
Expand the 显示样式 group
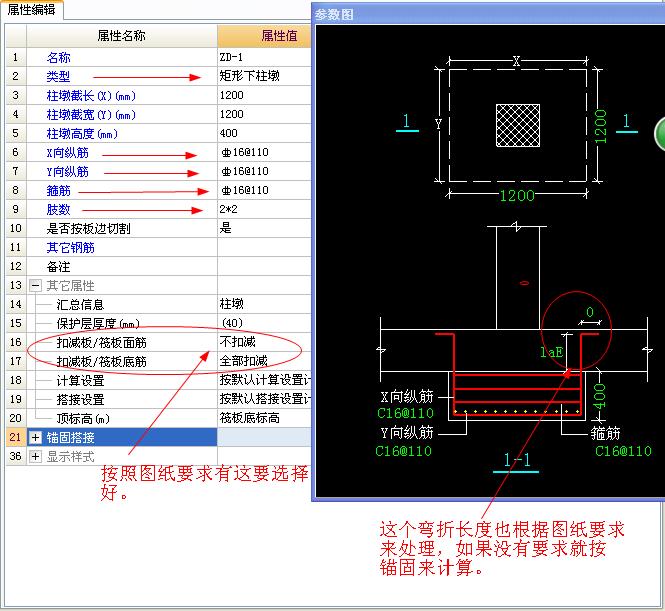pyautogui.click(x=36, y=457)
